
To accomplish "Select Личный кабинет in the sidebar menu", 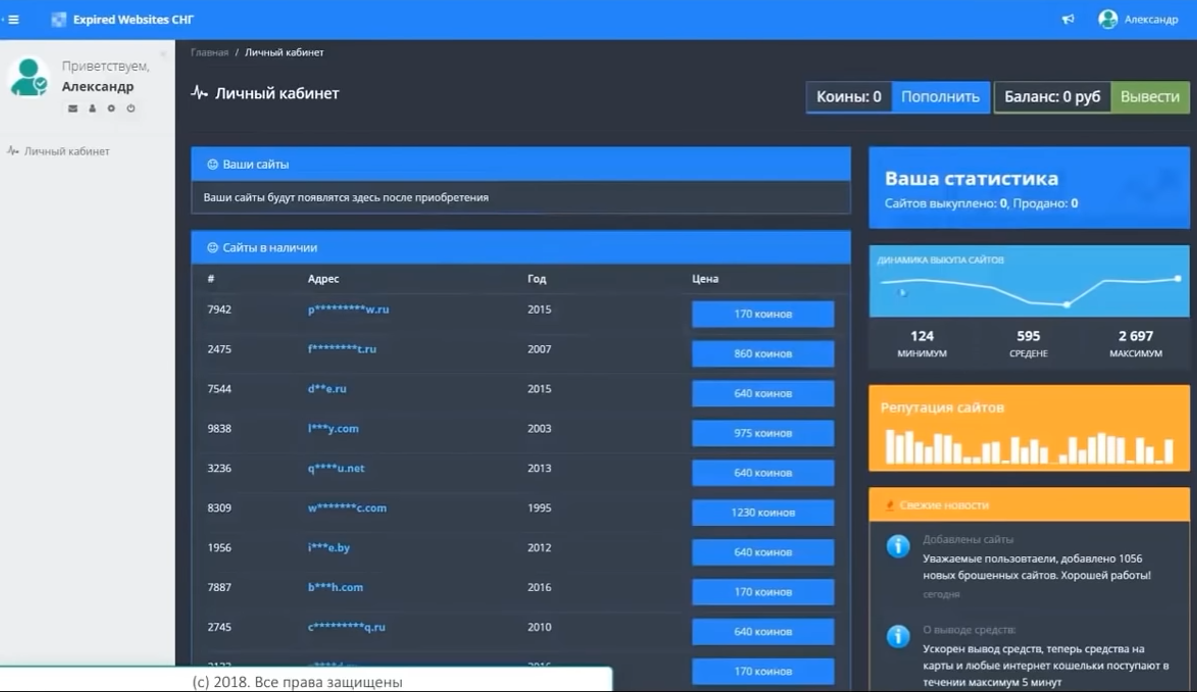I will (x=66, y=151).
